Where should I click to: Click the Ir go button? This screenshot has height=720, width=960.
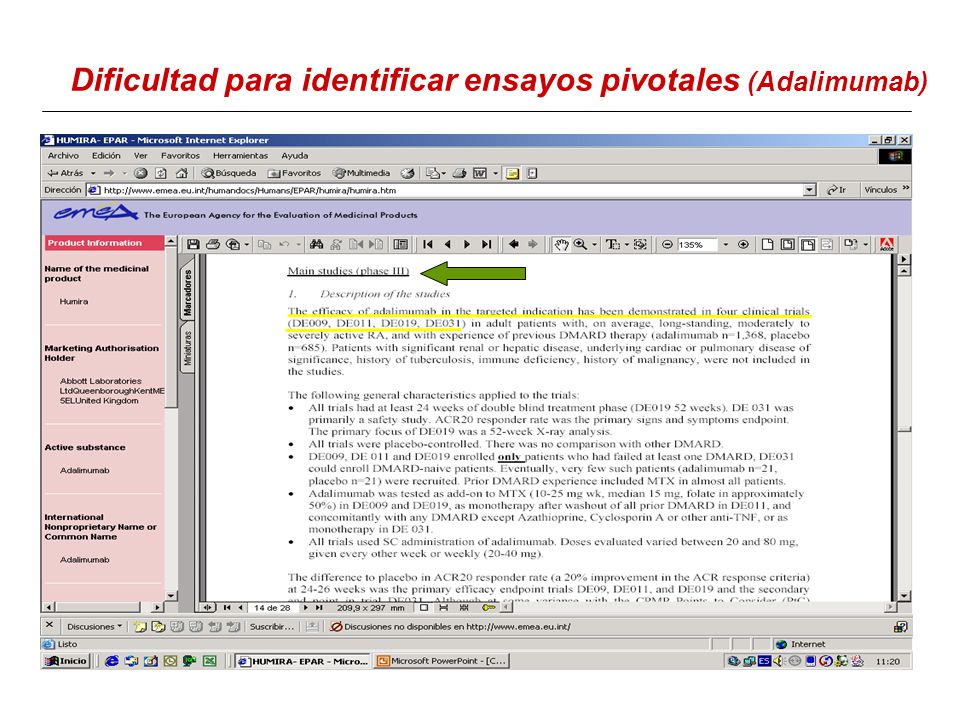[836, 190]
